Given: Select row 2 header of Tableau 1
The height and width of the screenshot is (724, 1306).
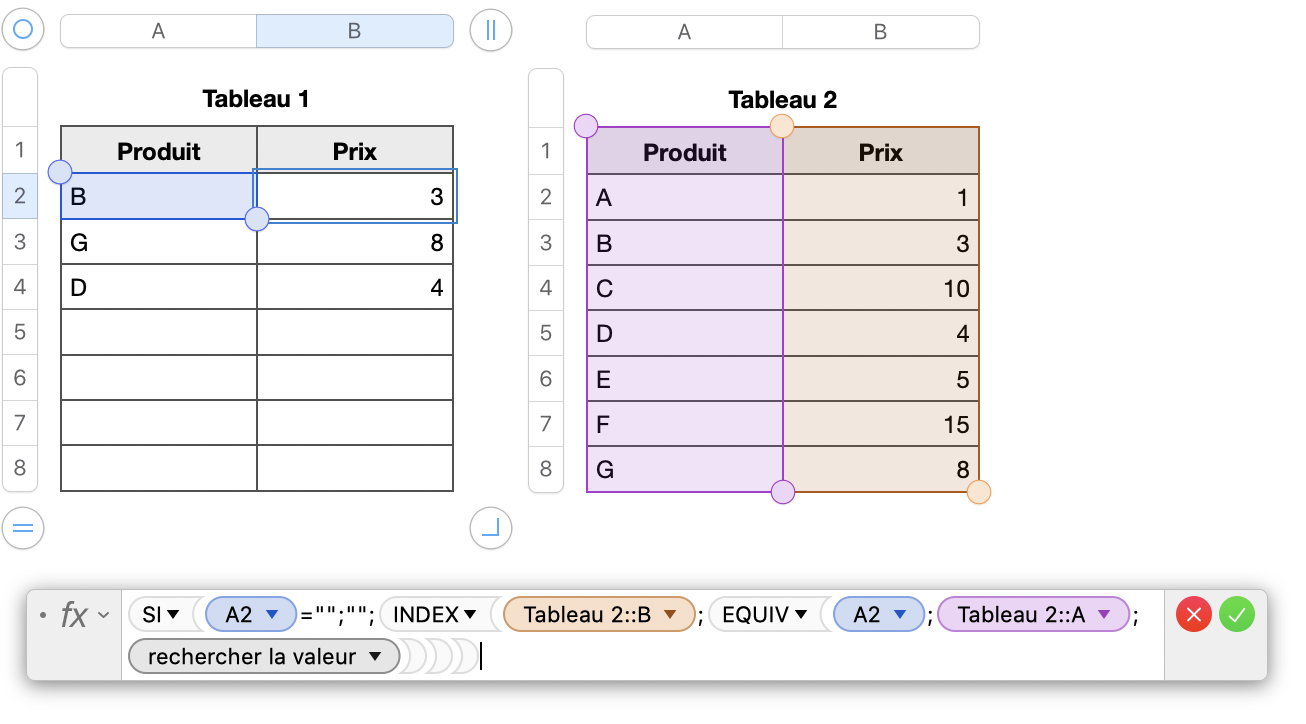Looking at the screenshot, I should (x=20, y=196).
